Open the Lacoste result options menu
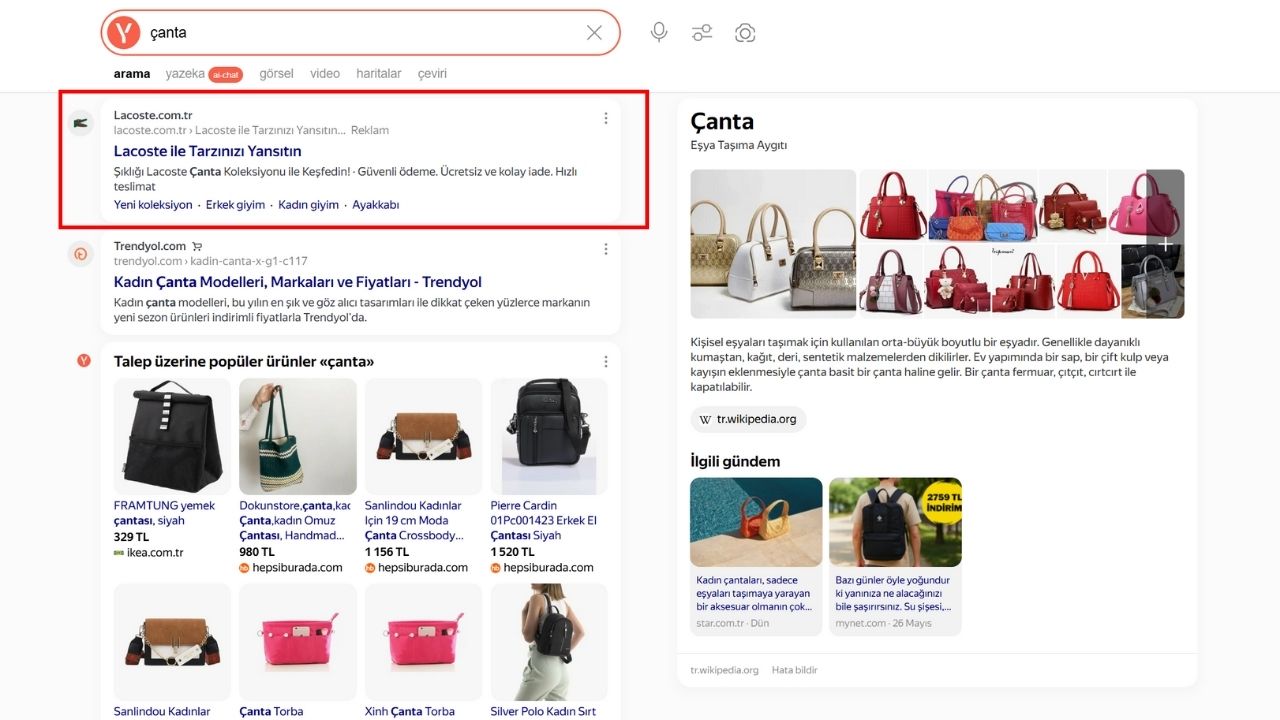Viewport: 1280px width, 720px height. coord(605,118)
